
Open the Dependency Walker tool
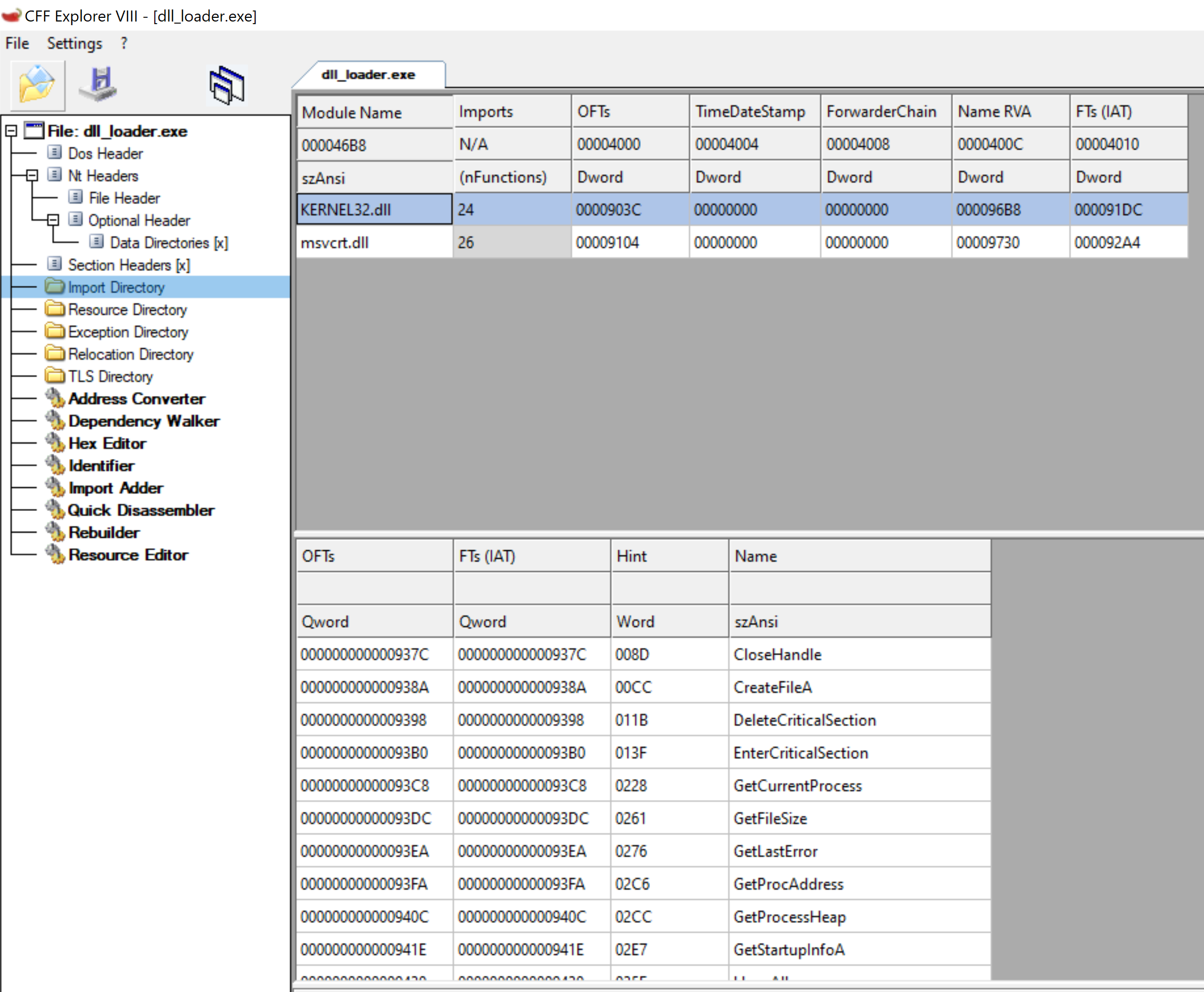tap(143, 421)
